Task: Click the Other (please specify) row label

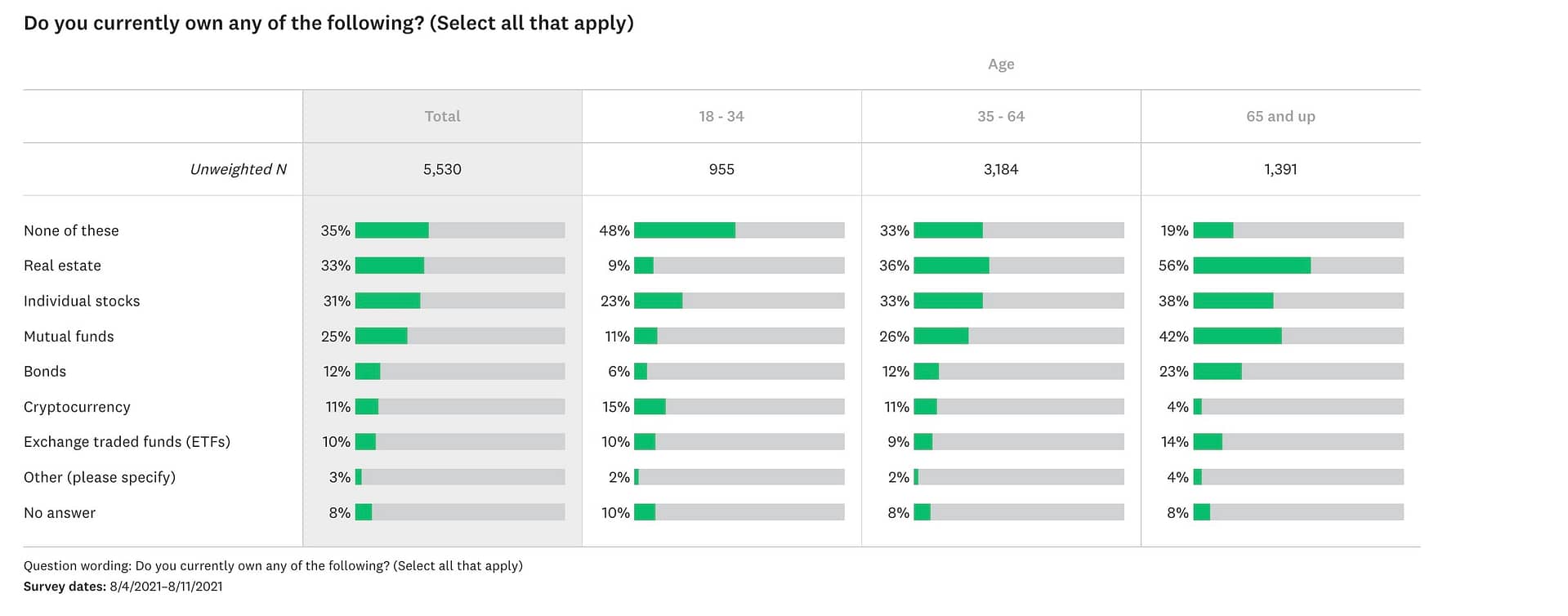Action: tap(100, 477)
